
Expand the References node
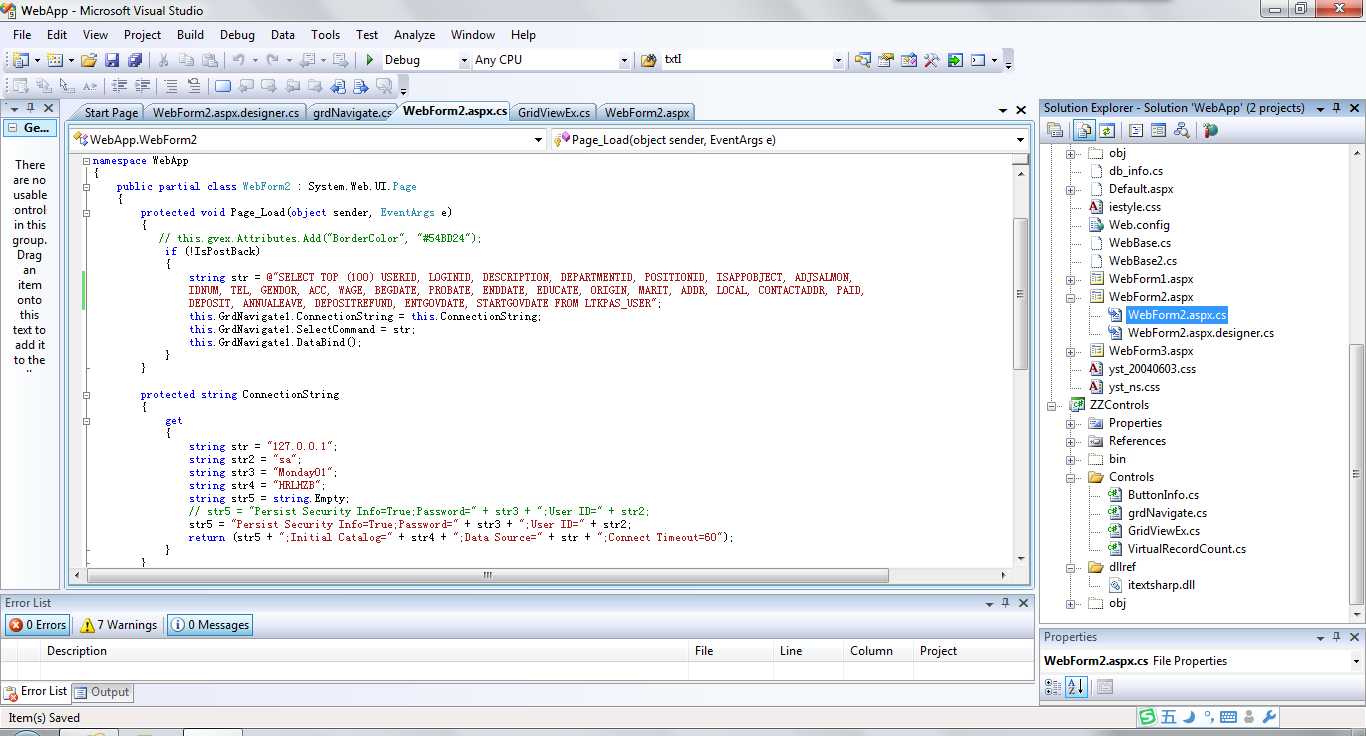(1070, 441)
